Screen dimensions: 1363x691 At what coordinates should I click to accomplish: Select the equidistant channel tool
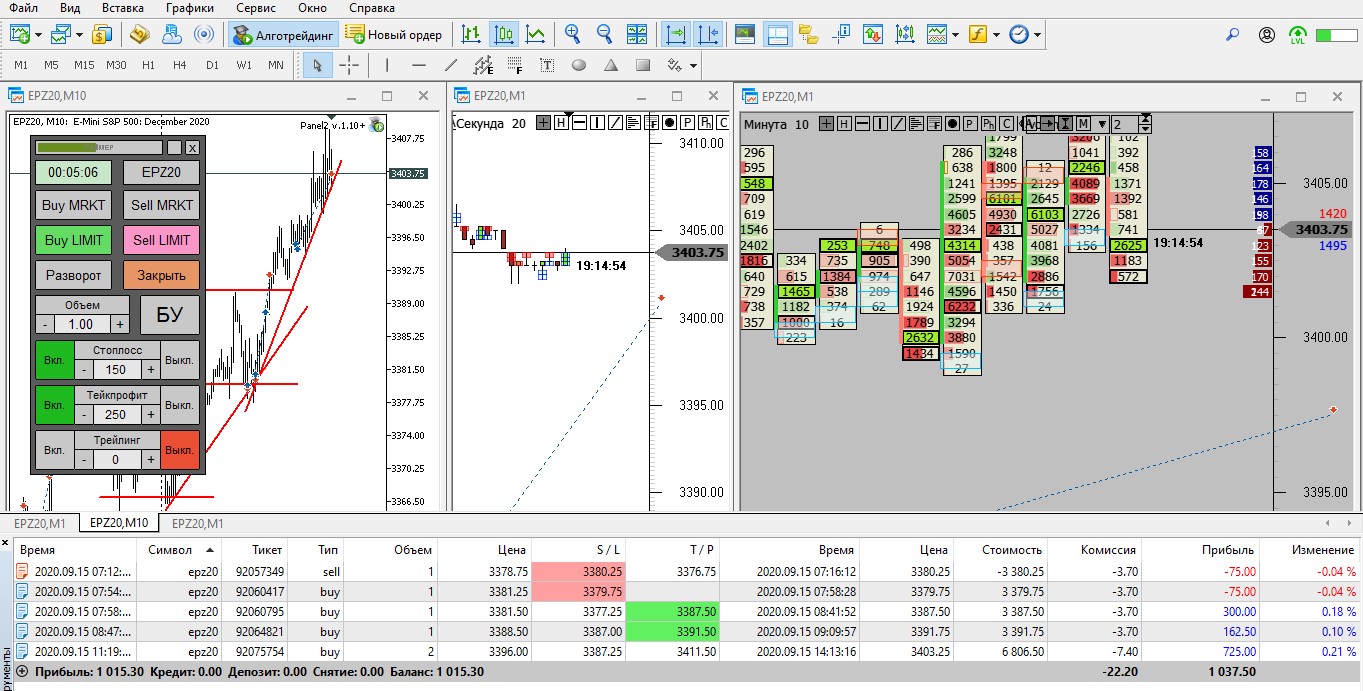(x=483, y=65)
